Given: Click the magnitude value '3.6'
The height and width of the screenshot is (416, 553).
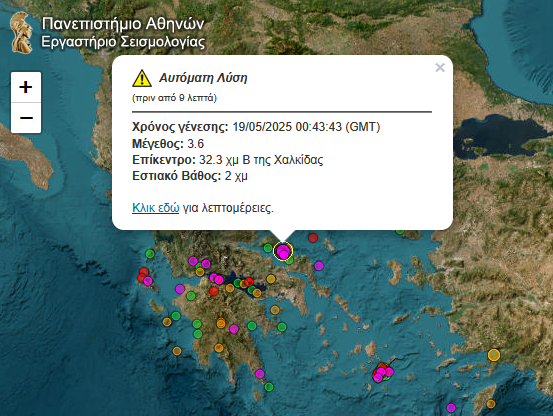Looking at the screenshot, I should click(195, 144).
